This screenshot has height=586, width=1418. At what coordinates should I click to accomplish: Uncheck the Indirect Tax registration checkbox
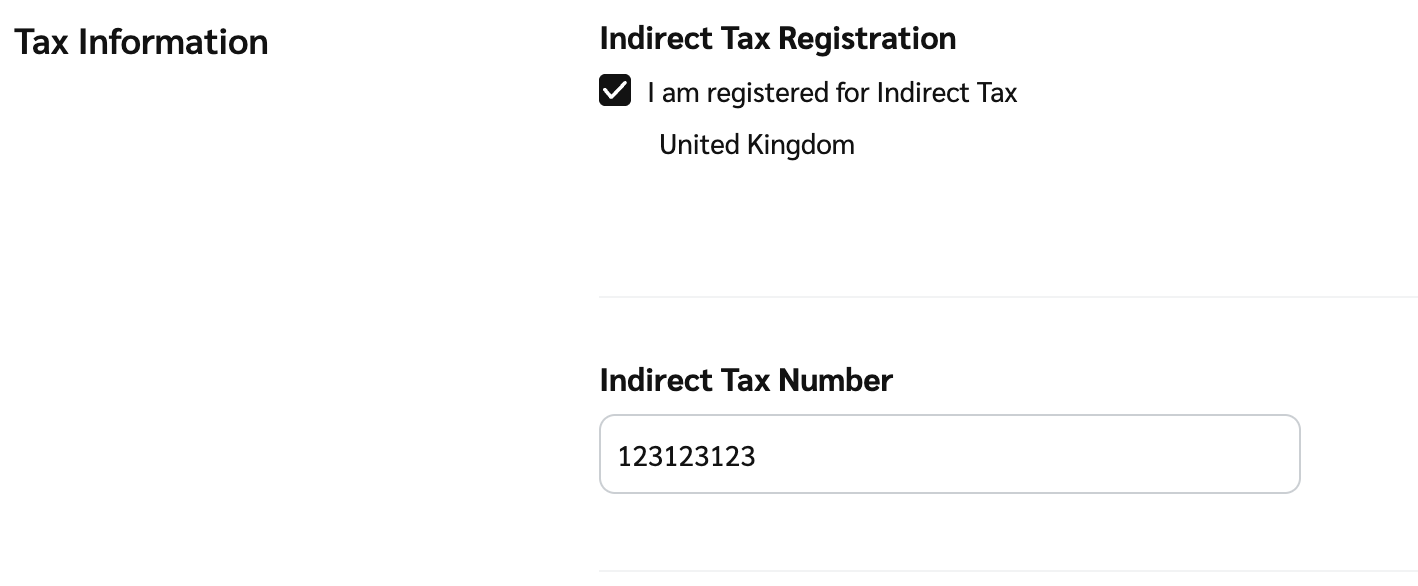(x=615, y=91)
